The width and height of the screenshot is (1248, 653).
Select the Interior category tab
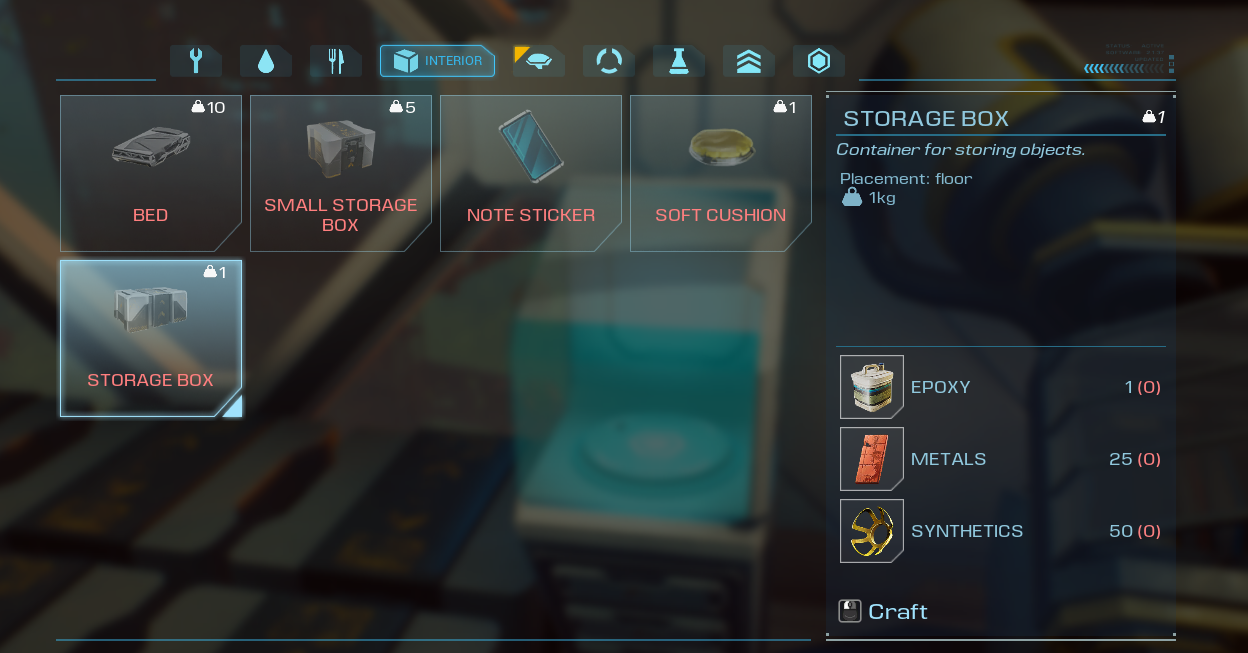(437, 61)
